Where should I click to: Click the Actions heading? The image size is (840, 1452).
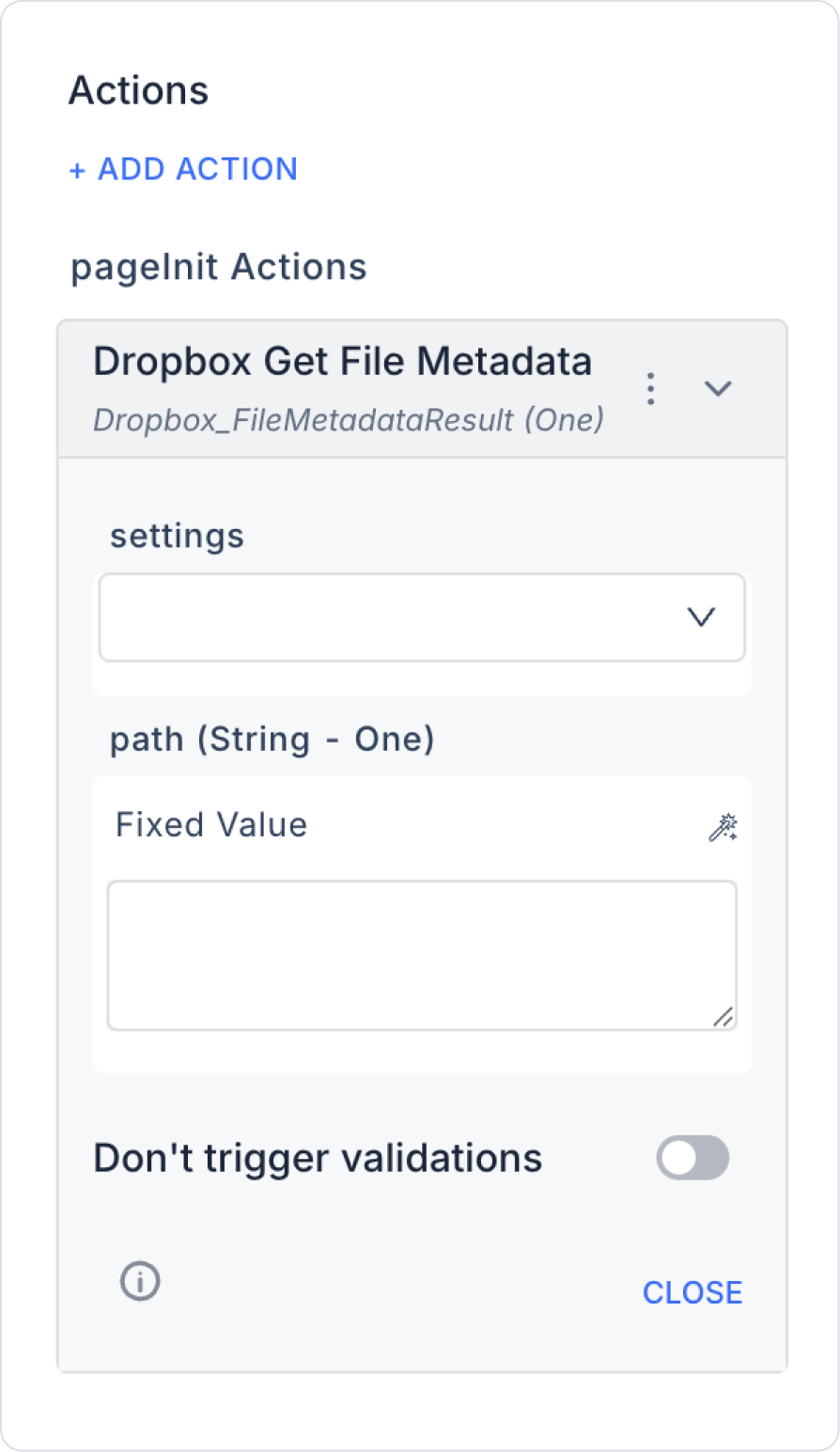click(x=139, y=91)
